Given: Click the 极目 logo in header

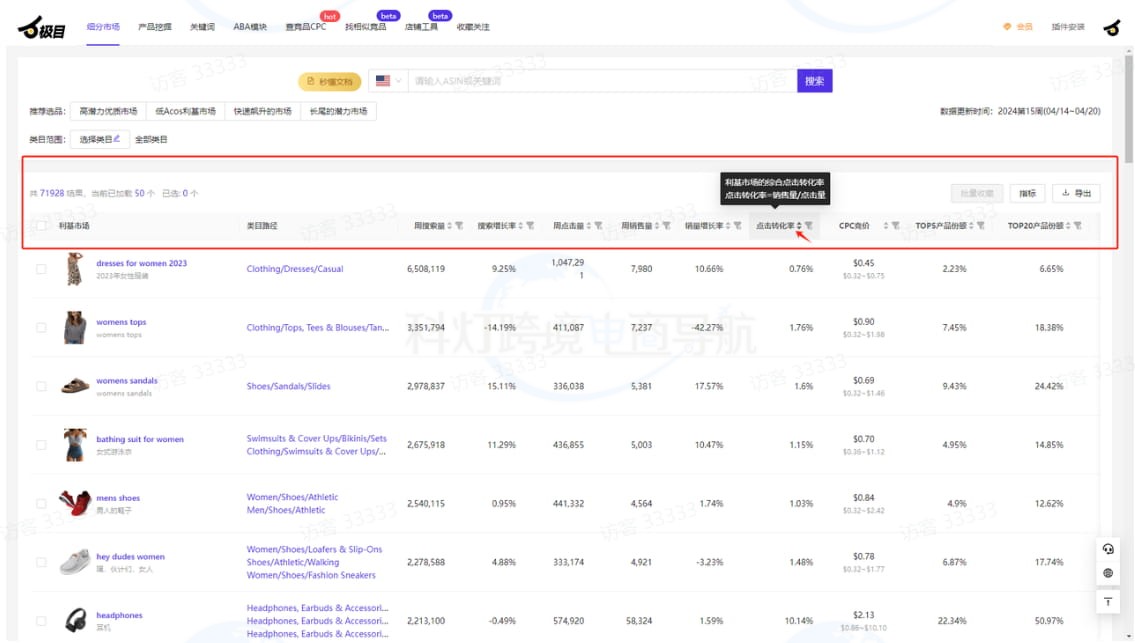Looking at the screenshot, I should [x=41, y=28].
